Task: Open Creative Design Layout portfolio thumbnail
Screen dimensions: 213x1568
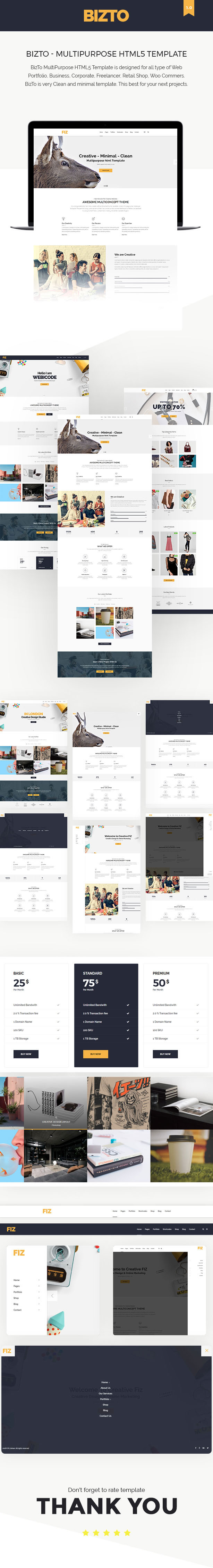Action: tap(56, 1103)
